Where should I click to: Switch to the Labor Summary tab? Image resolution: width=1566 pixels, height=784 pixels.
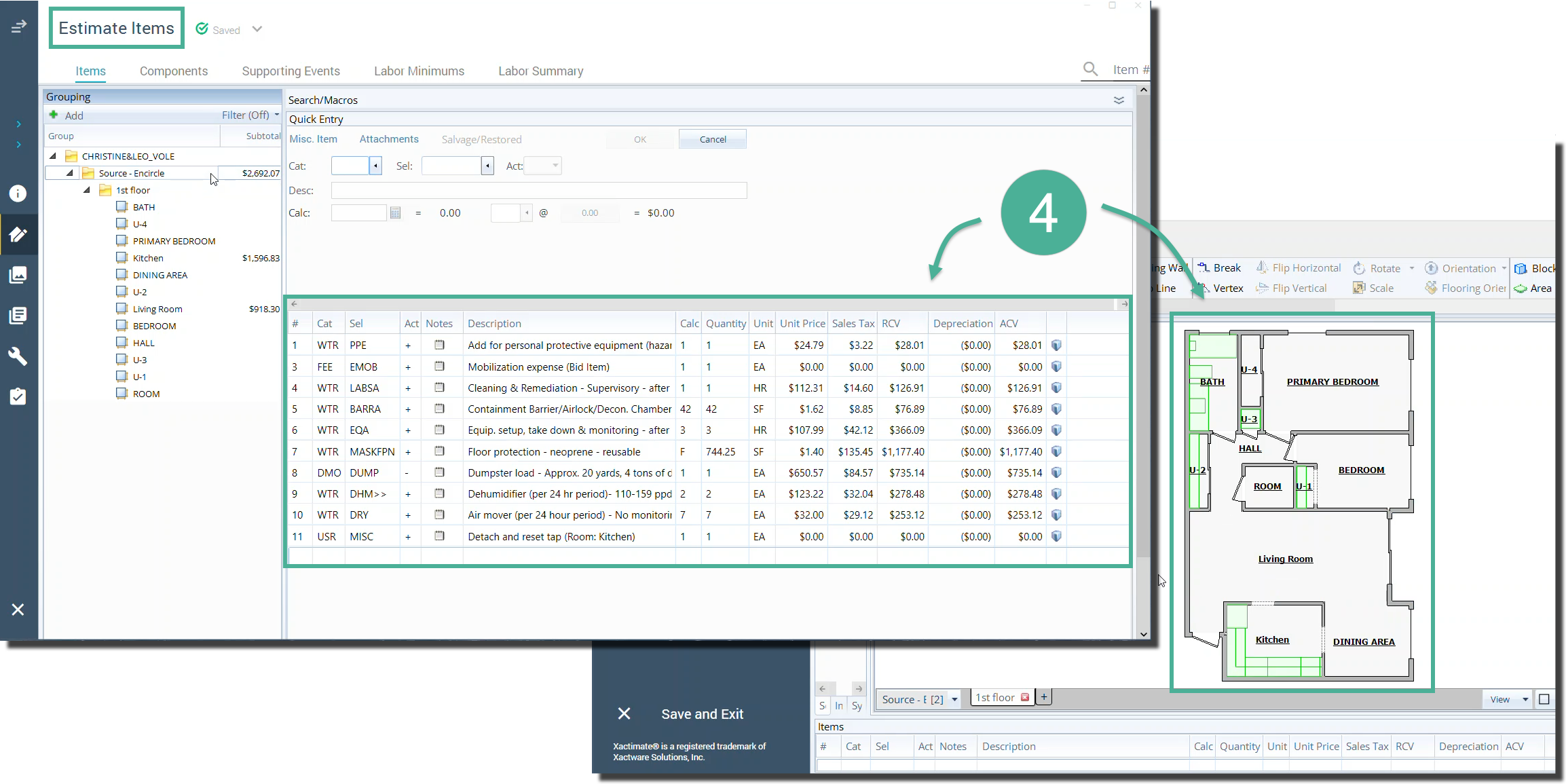541,71
